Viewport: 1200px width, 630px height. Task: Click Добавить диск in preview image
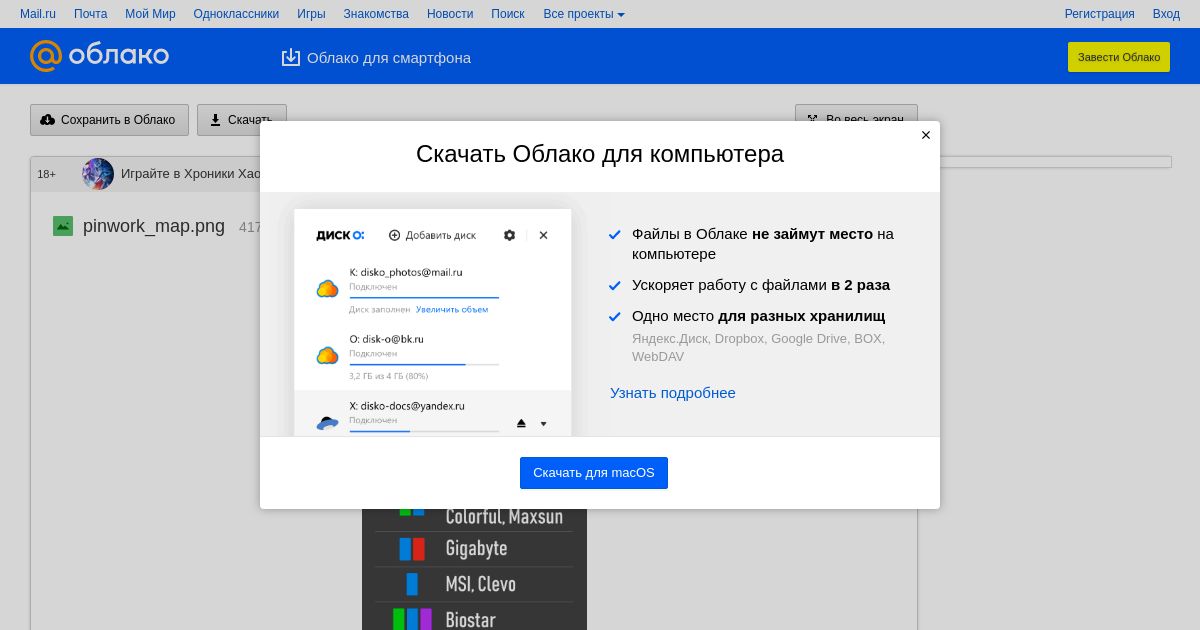coord(432,235)
